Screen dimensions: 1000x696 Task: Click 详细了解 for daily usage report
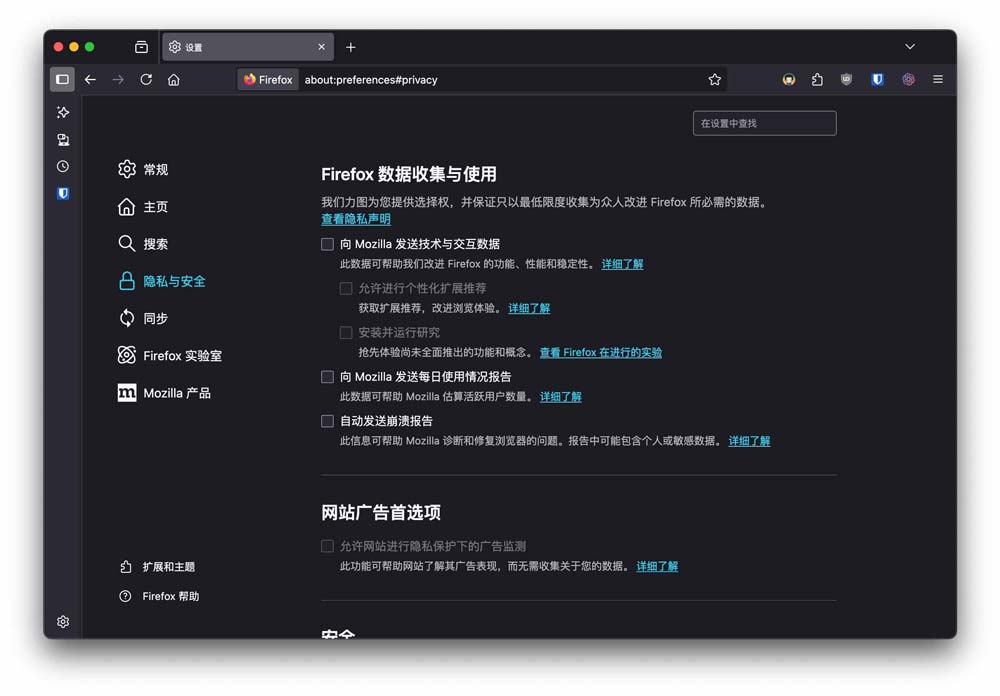[x=561, y=397]
